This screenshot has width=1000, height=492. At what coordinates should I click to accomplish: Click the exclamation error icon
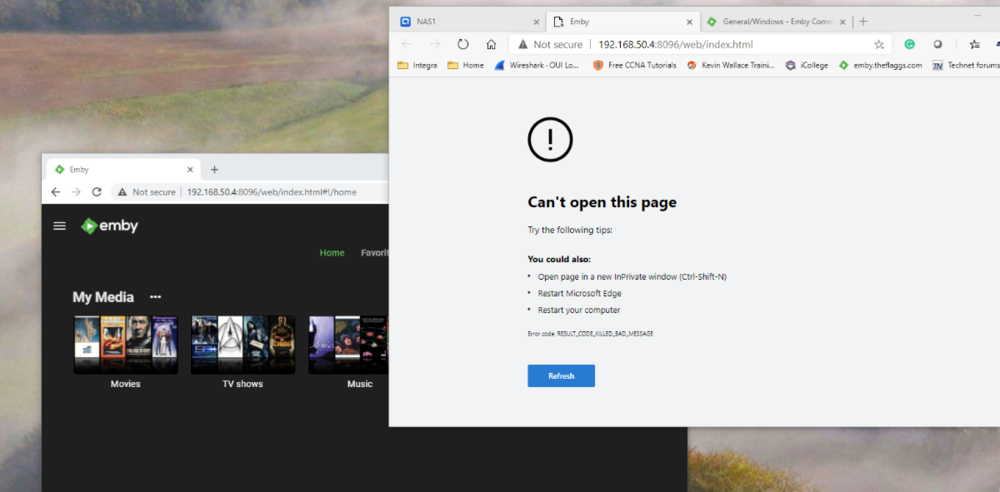point(550,139)
